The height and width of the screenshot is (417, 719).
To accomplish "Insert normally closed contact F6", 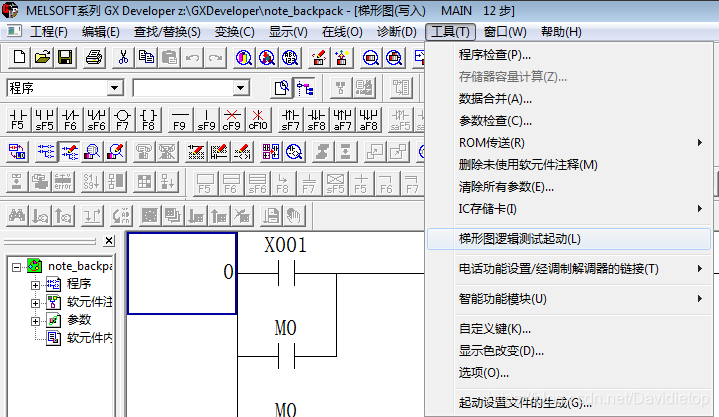I will pyautogui.click(x=70, y=120).
